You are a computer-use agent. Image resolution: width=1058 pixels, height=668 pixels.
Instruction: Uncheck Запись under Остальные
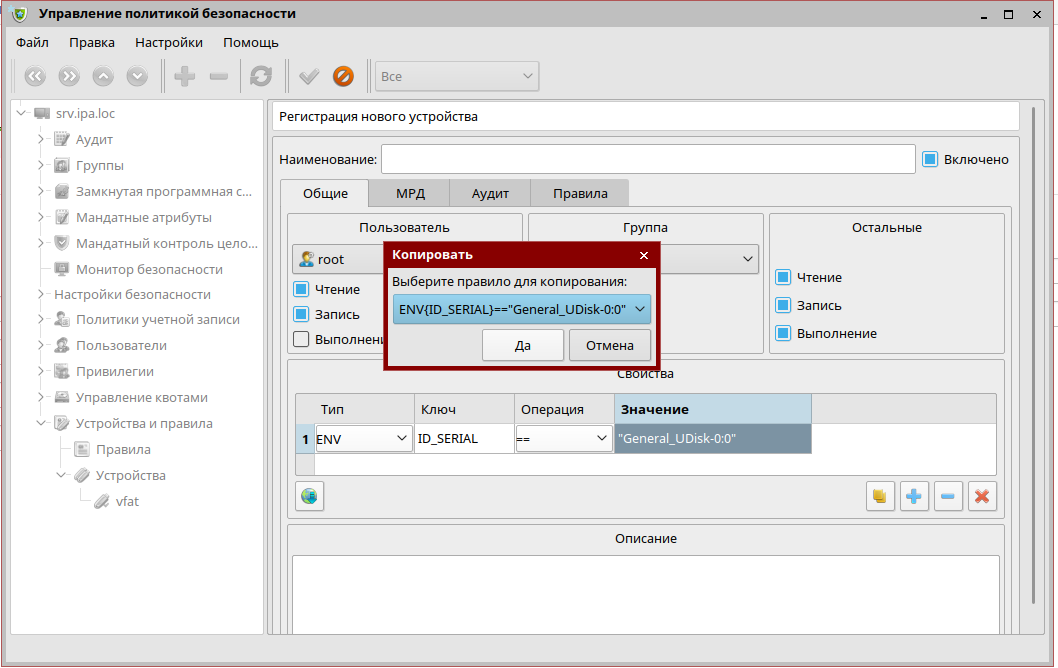[784, 305]
